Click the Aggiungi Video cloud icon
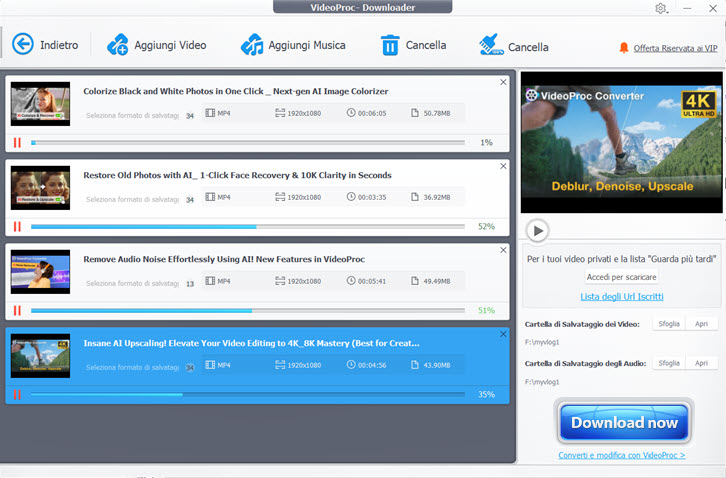The image size is (726, 478). [x=118, y=44]
